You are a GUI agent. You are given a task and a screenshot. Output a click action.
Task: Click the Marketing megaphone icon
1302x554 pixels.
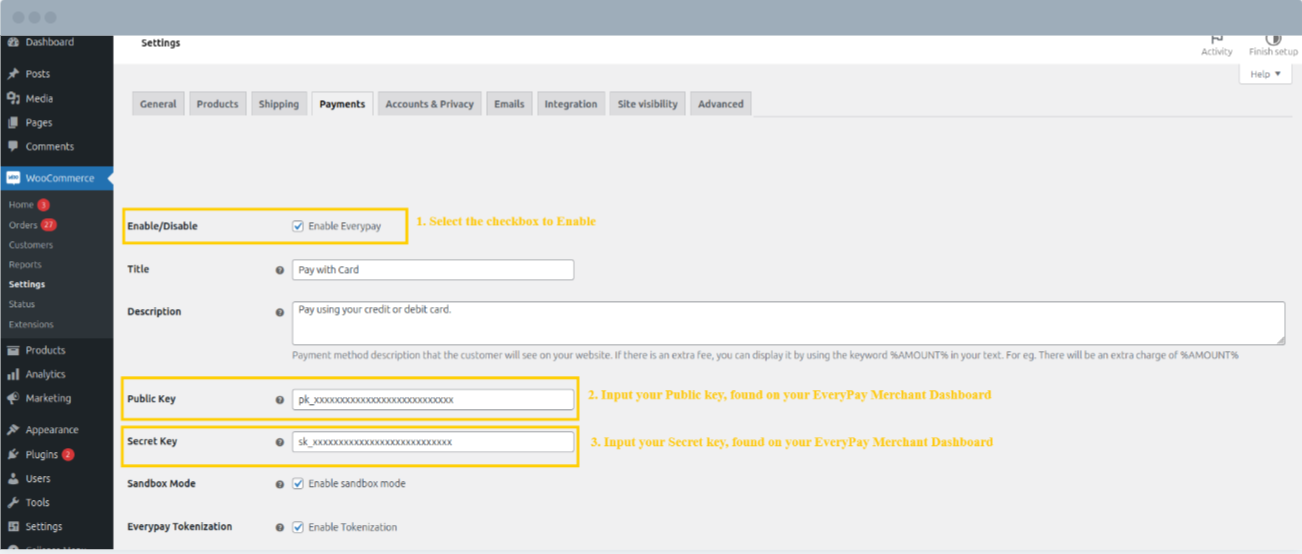[13, 398]
